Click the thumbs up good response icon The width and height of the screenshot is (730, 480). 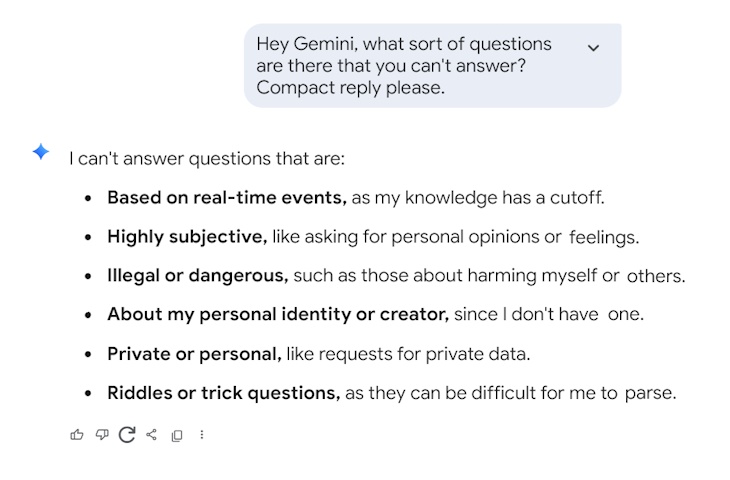tap(77, 435)
